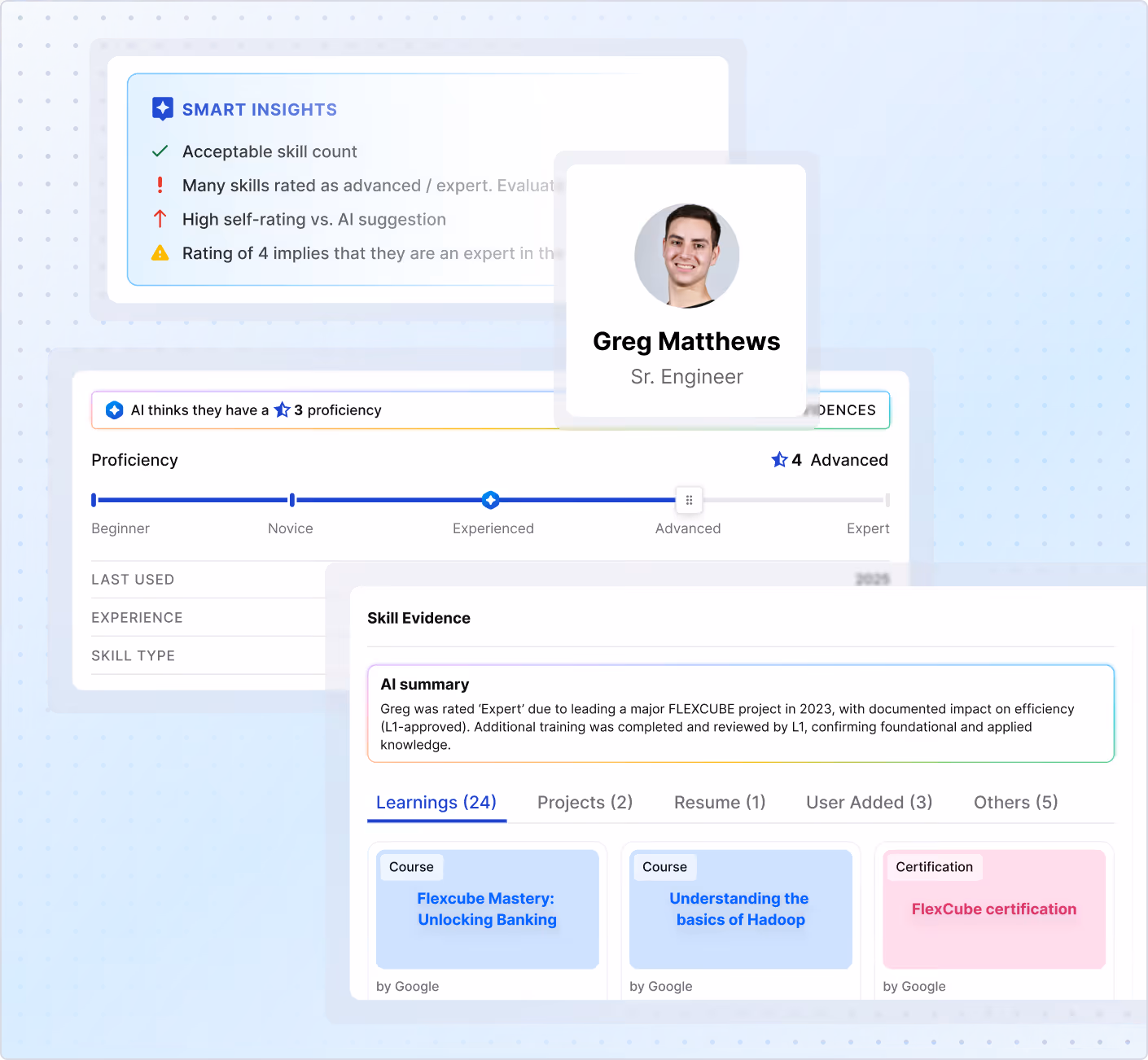Viewport: 1148px width, 1060px height.
Task: Select the User Added (3) tab
Action: (x=868, y=803)
